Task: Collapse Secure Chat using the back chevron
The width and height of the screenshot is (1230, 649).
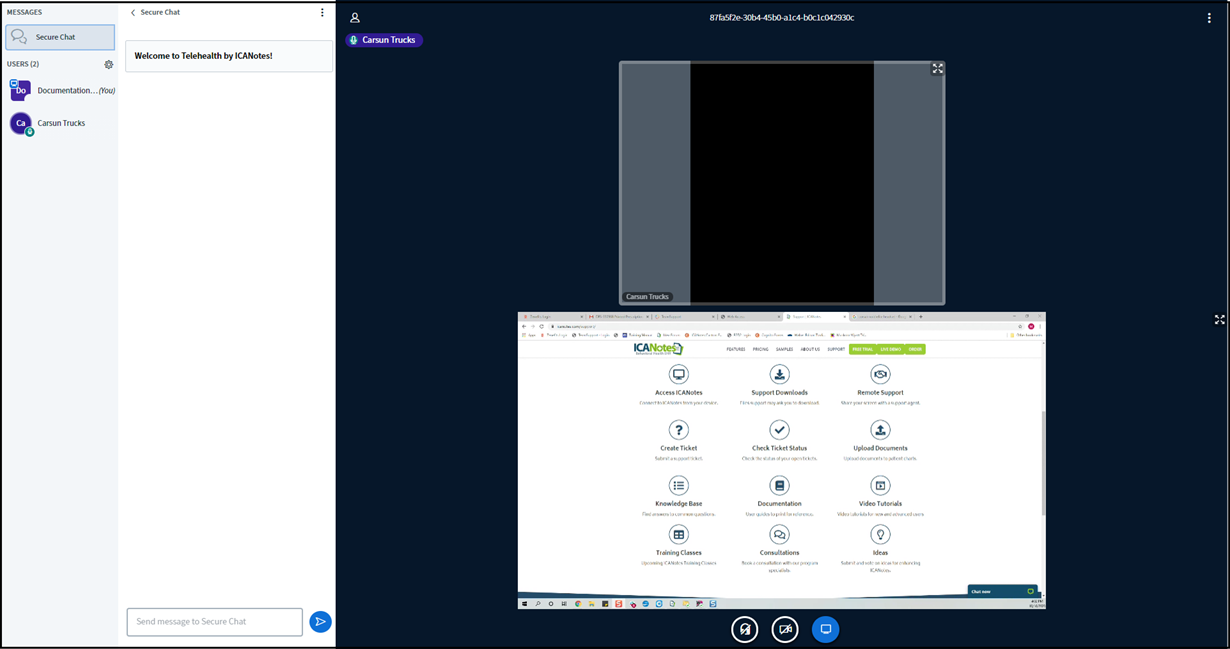Action: 134,13
